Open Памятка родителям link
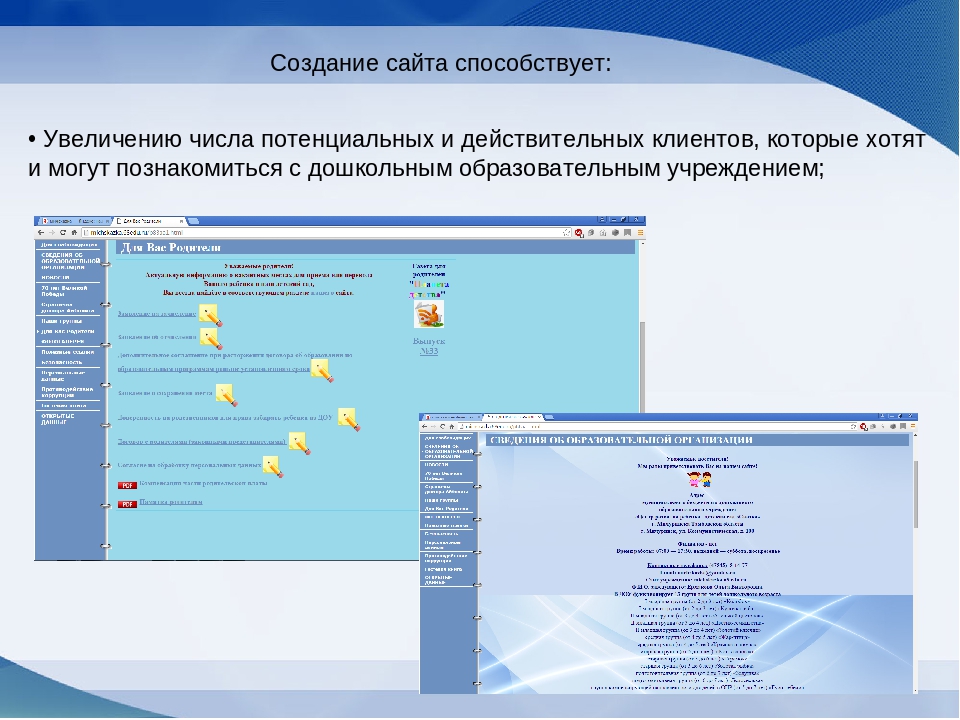This screenshot has height=720, width=960. point(171,502)
